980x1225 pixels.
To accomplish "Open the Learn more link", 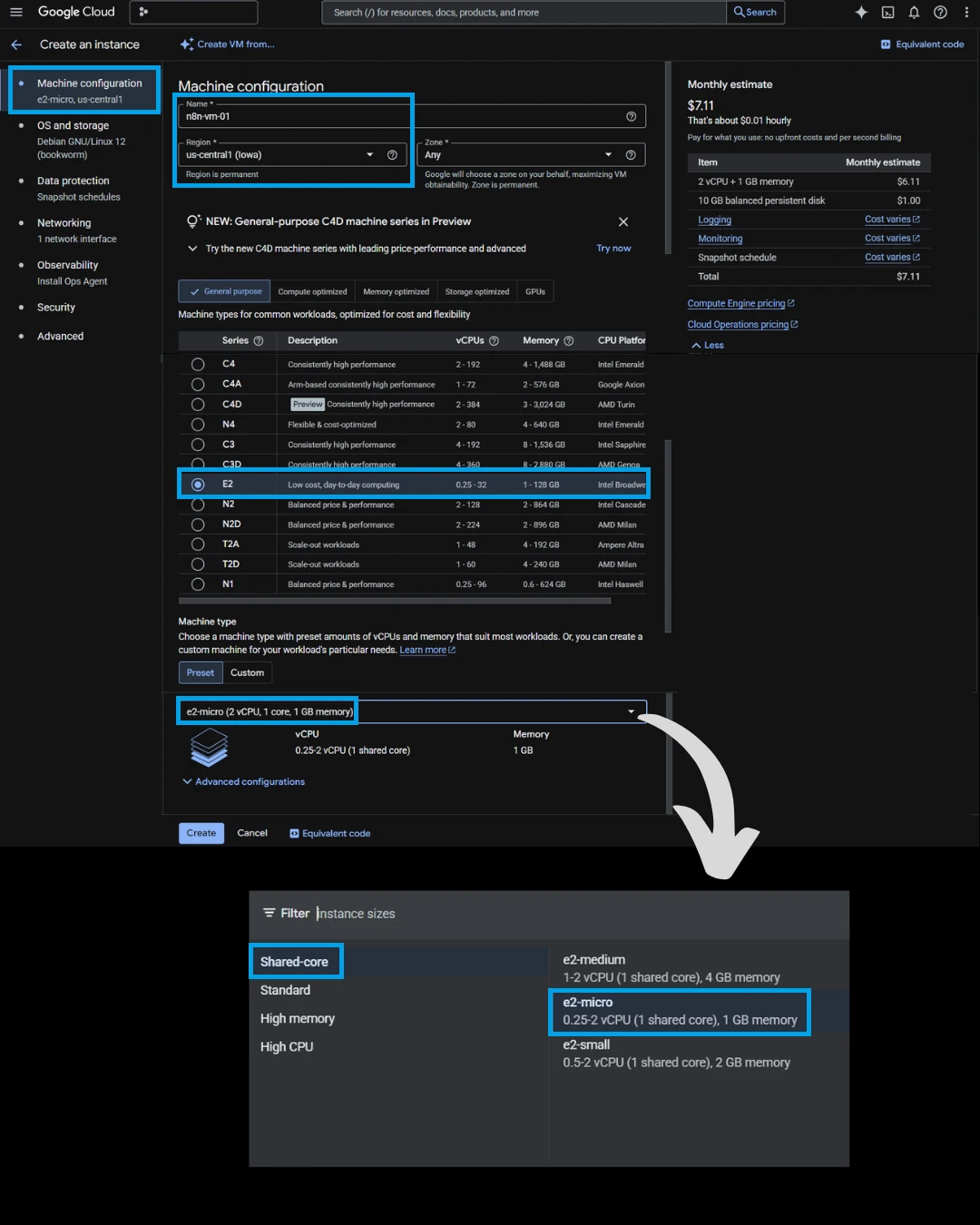I will (427, 650).
